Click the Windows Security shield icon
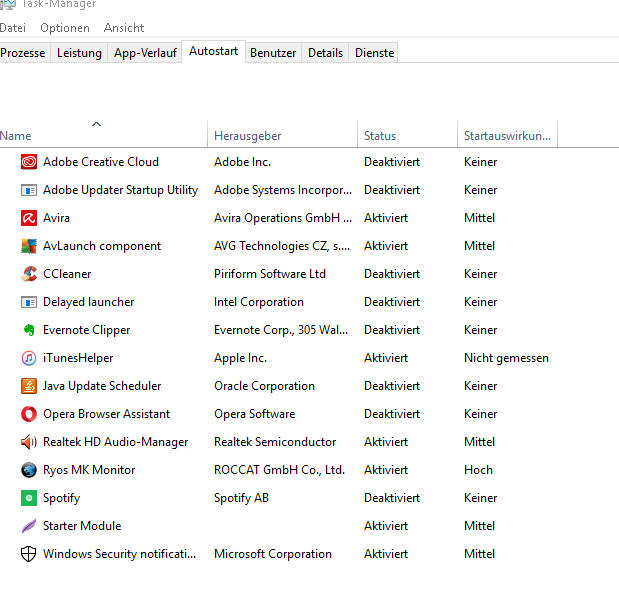Image resolution: width=619 pixels, height=592 pixels. [x=28, y=554]
